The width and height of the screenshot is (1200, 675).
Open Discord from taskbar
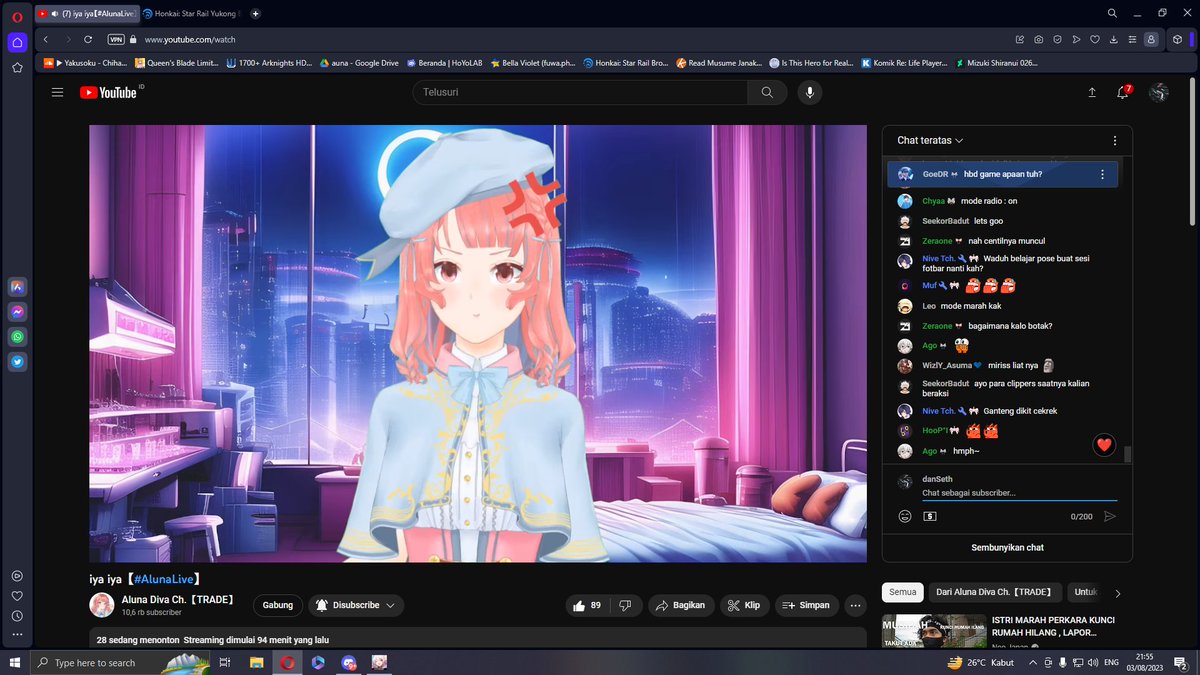[x=349, y=662]
